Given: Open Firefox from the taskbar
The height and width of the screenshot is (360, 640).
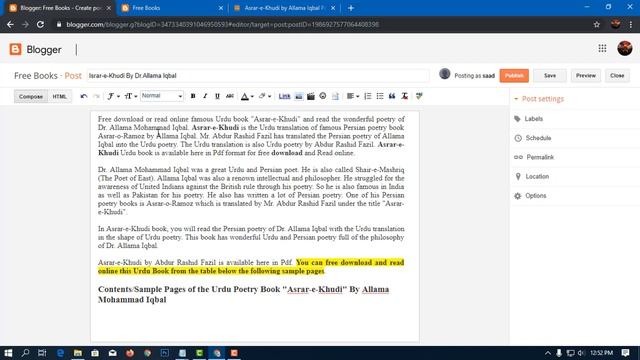Looking at the screenshot, I should click(130, 353).
